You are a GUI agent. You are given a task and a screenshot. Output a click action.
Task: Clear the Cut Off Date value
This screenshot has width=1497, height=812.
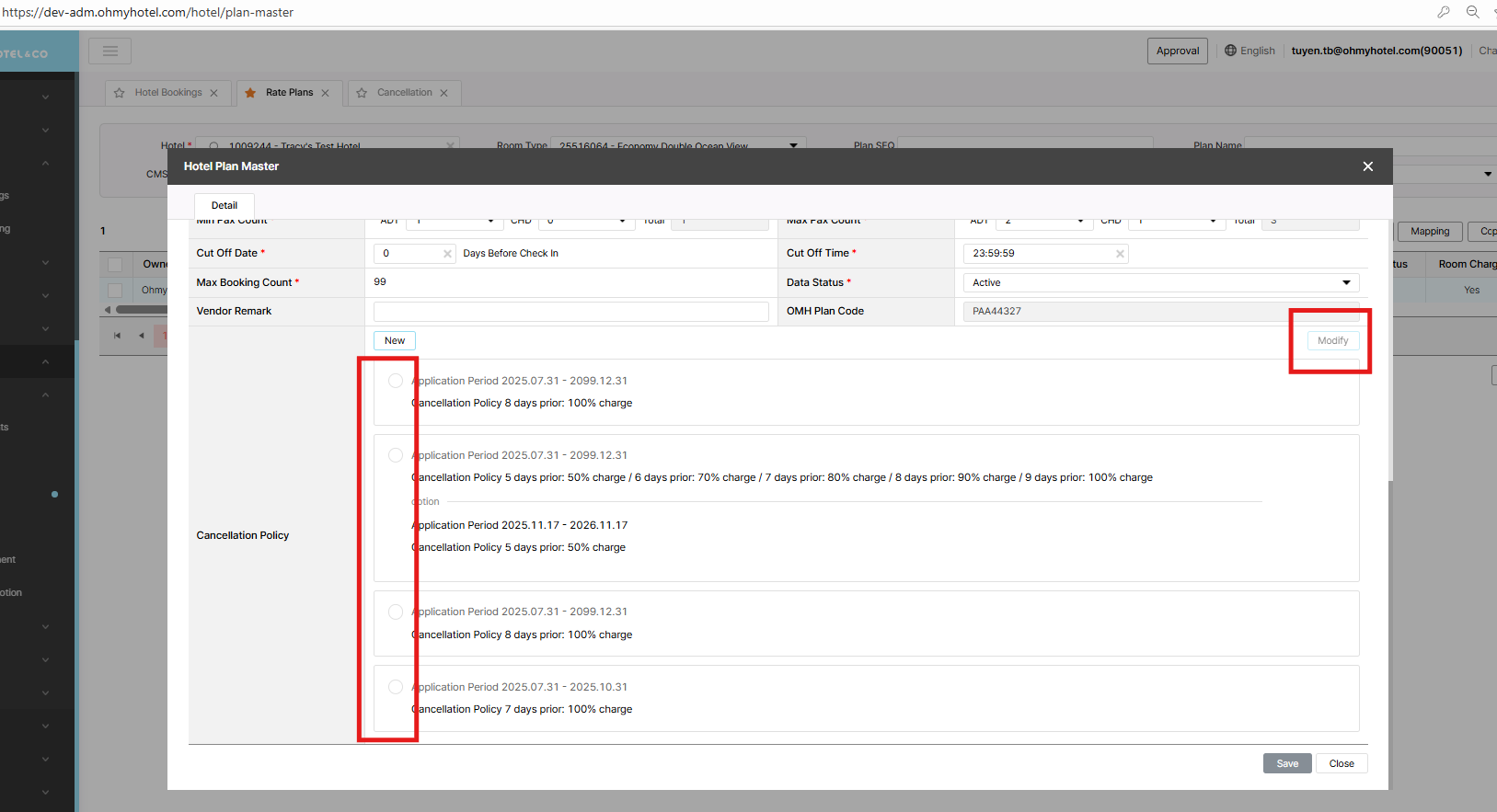(447, 254)
